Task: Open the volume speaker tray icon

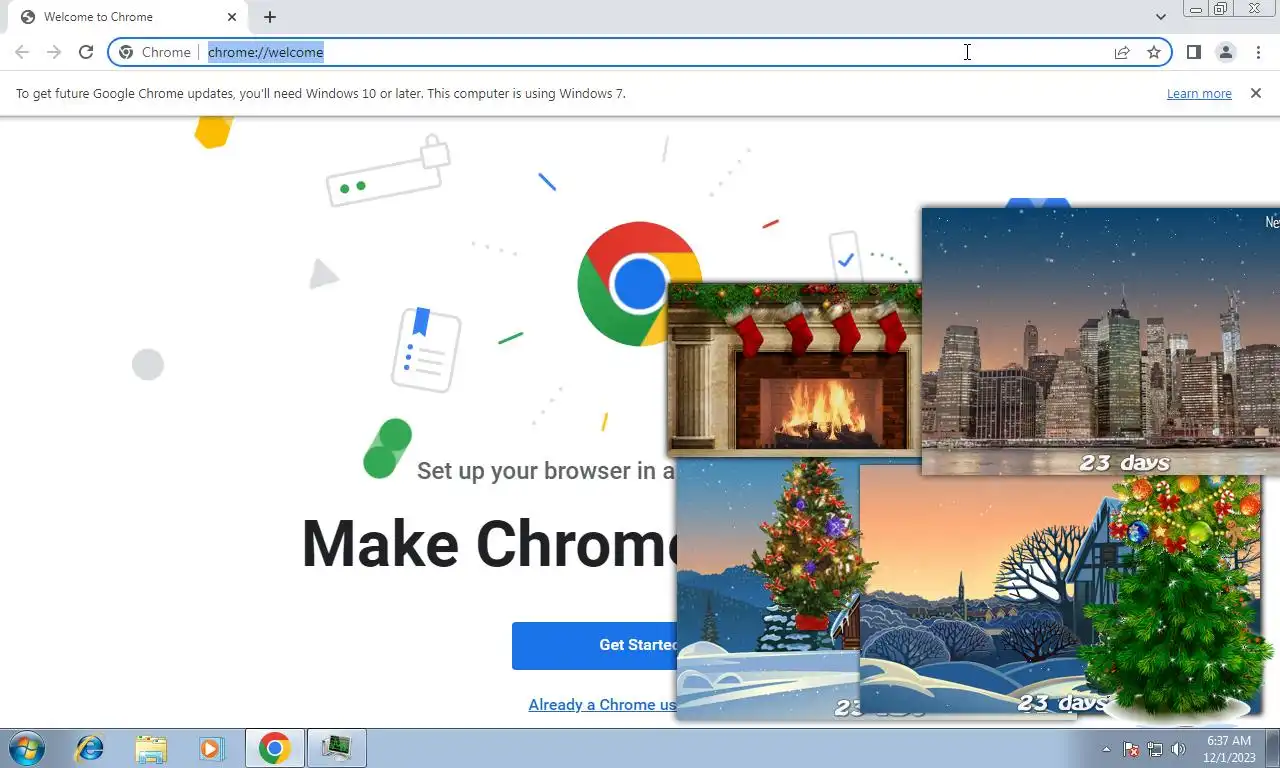Action: coord(1178,748)
